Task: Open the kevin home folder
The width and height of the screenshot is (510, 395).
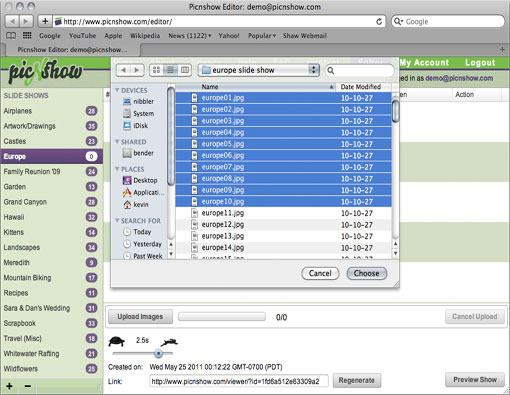Action: [x=136, y=204]
